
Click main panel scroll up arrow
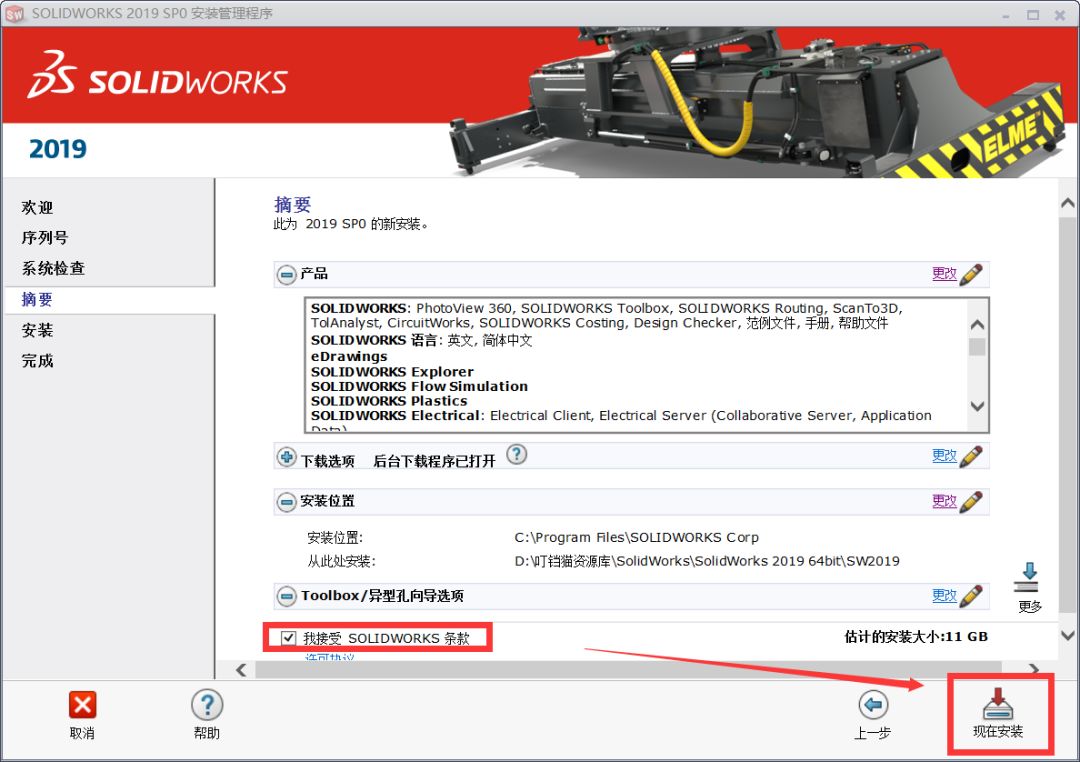point(1068,203)
